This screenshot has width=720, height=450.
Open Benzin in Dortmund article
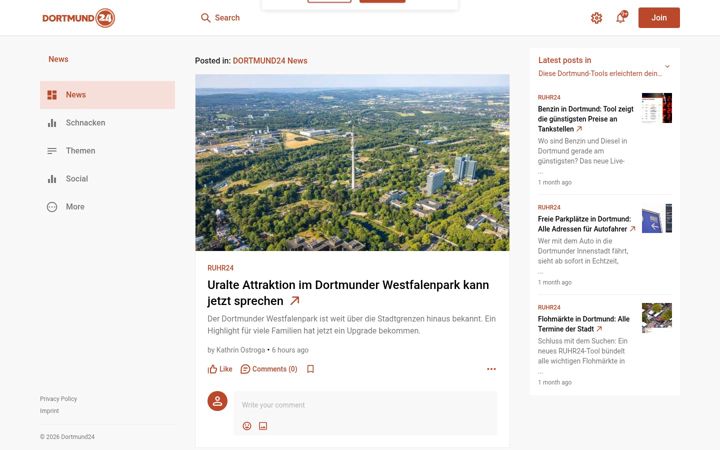point(585,119)
